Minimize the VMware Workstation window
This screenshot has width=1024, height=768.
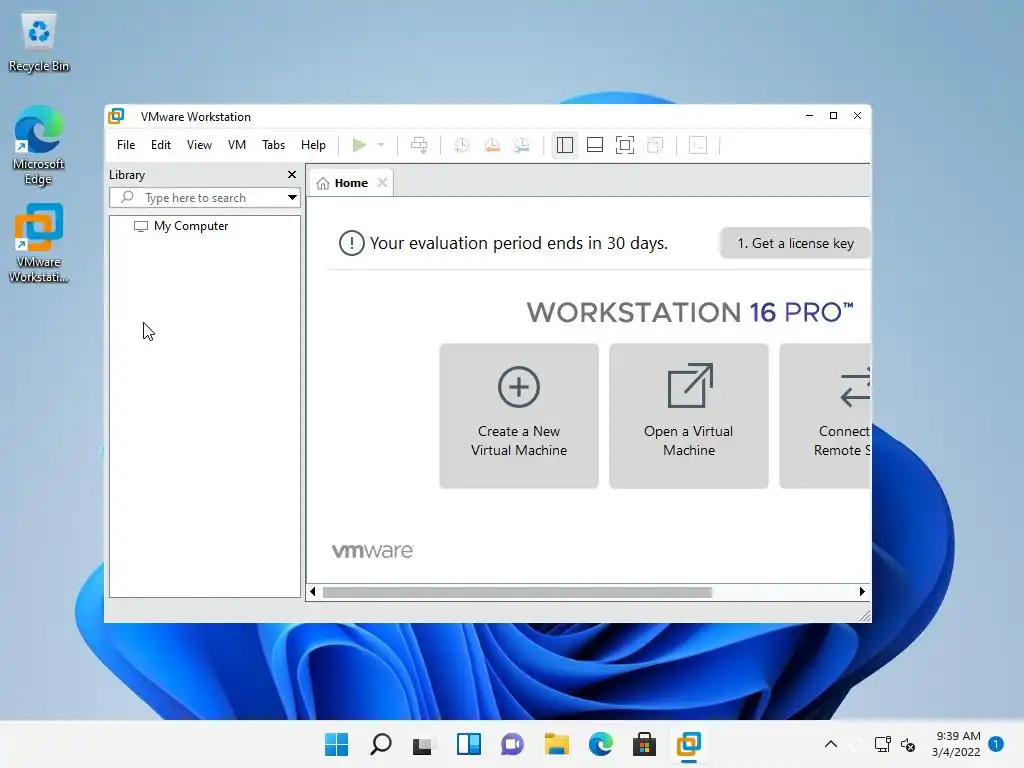(x=809, y=116)
